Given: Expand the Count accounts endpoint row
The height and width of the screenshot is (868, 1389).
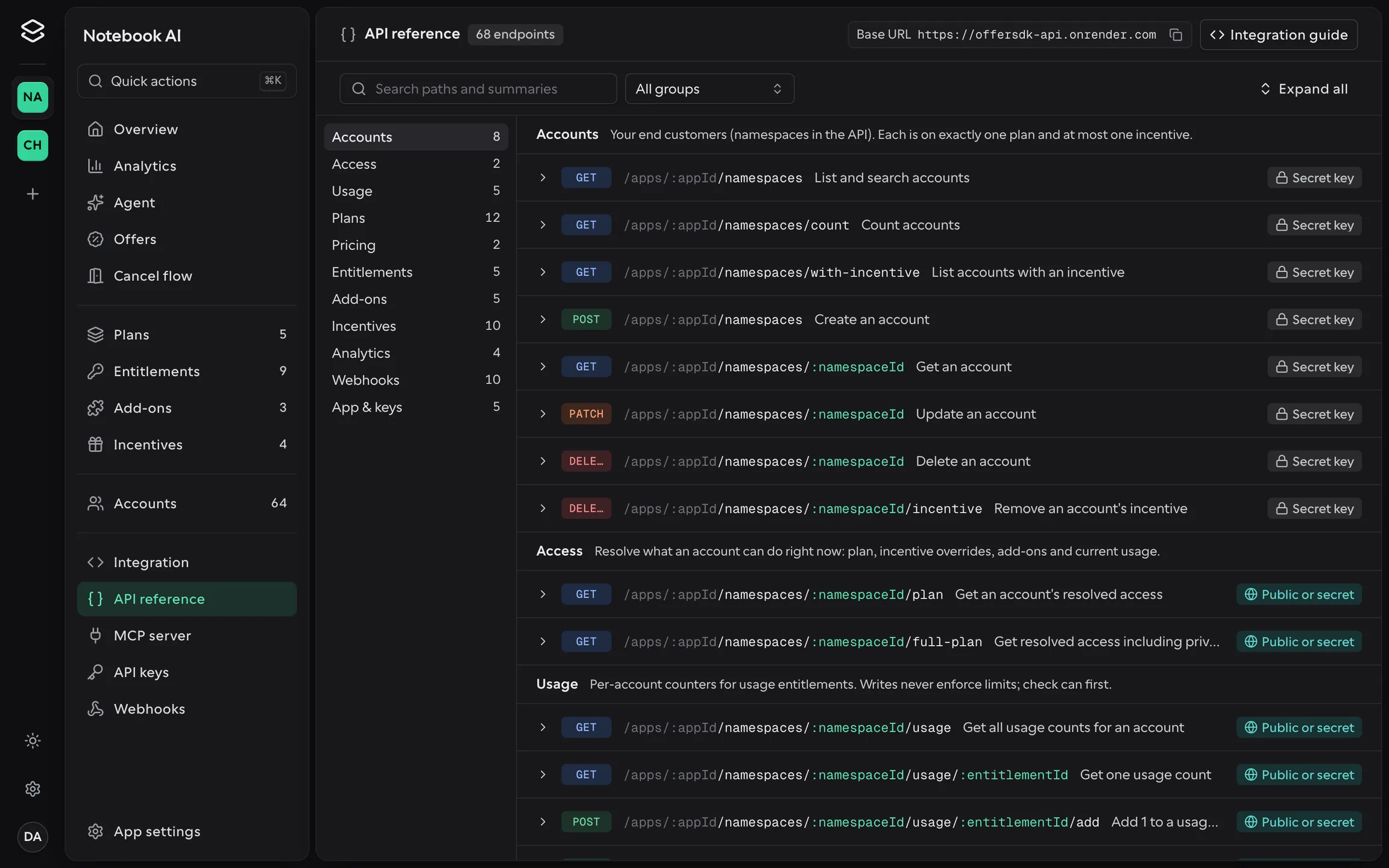Looking at the screenshot, I should tap(949, 225).
